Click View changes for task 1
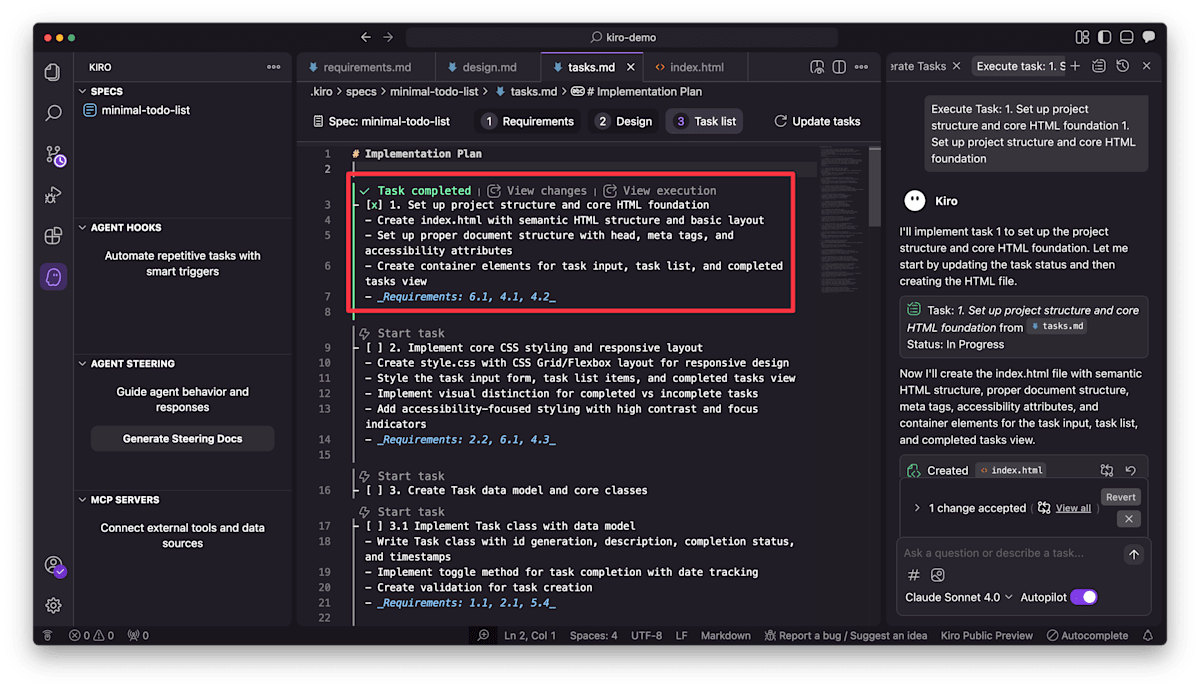 [537, 190]
